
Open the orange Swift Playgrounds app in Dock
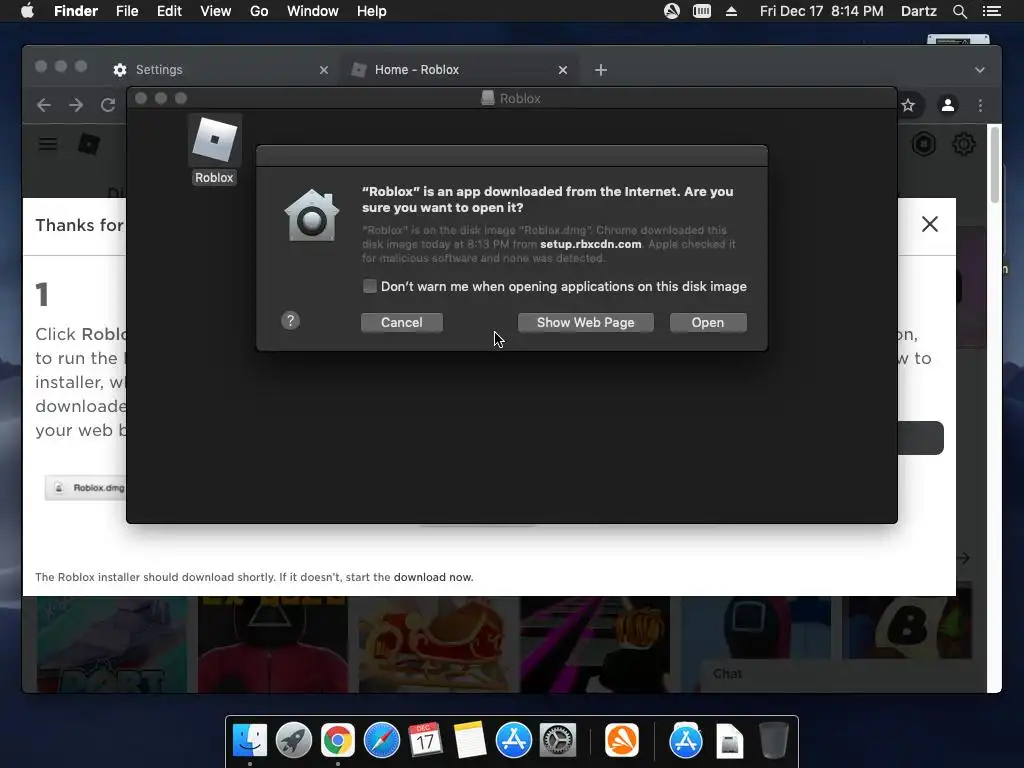coord(622,741)
